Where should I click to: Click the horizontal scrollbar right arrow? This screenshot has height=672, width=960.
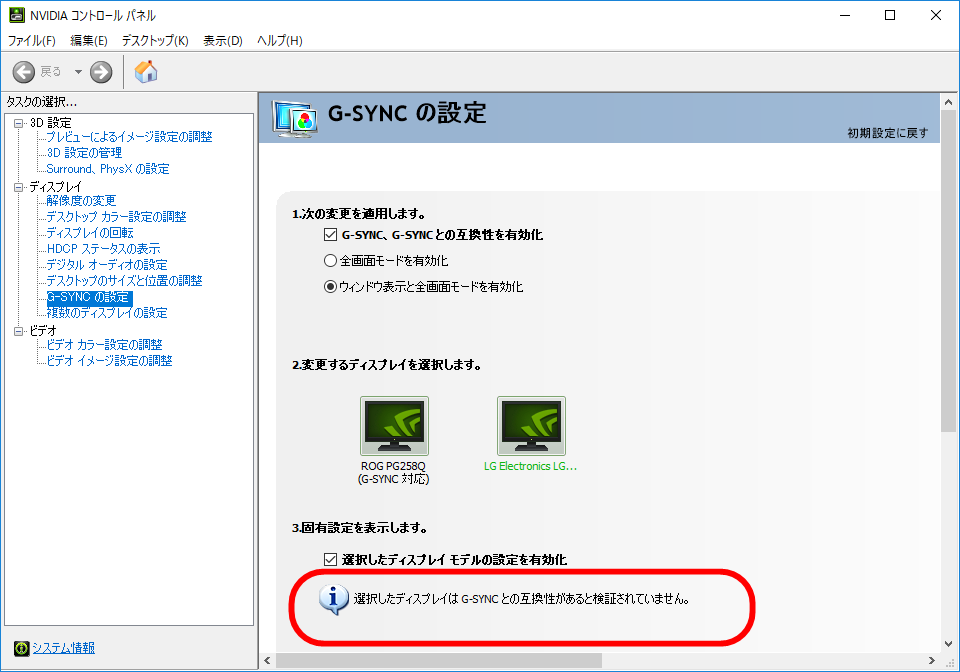pos(932,660)
